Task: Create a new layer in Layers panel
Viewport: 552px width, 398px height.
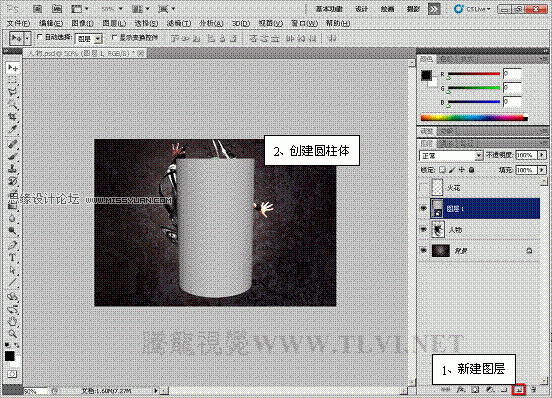Action: [x=519, y=390]
